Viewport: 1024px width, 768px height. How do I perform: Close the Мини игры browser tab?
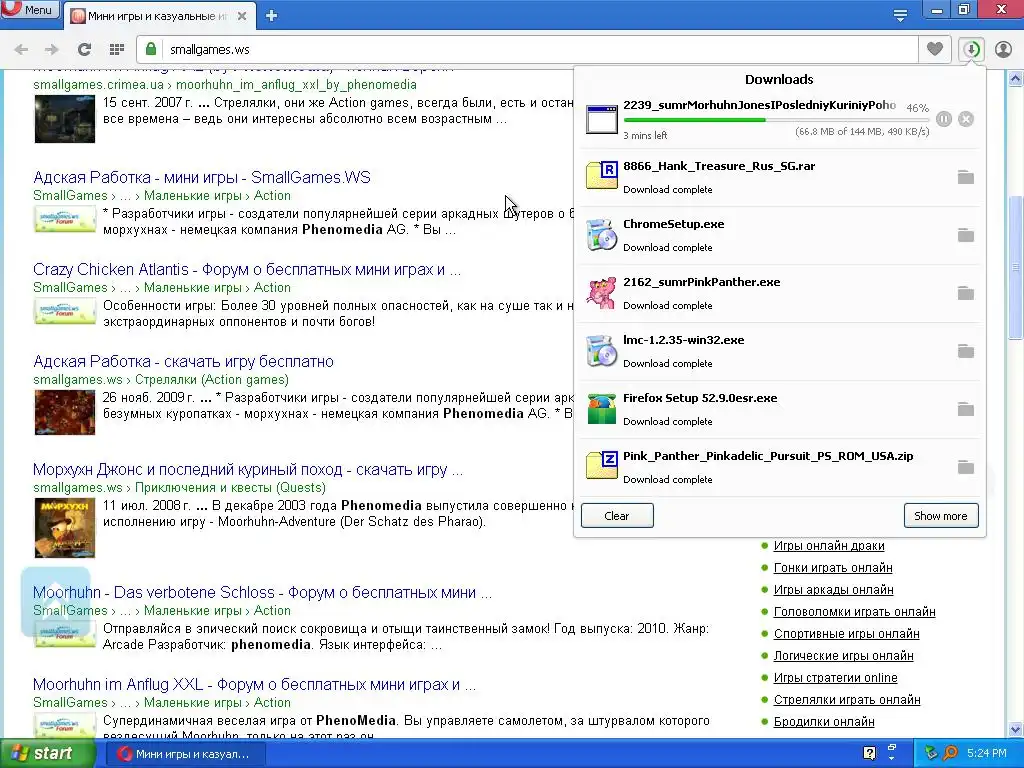[x=242, y=16]
